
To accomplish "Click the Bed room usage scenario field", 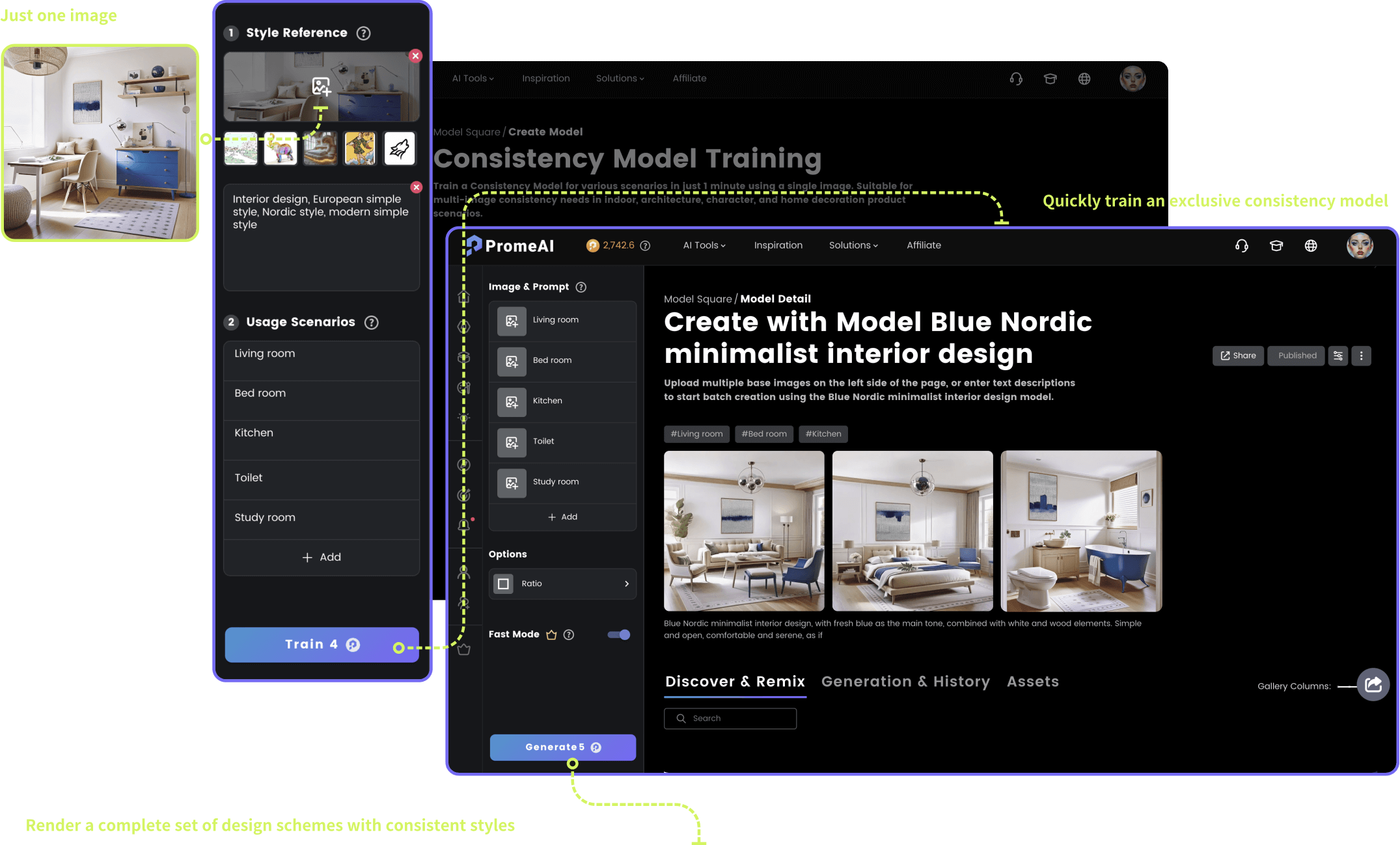I will coord(322,400).
